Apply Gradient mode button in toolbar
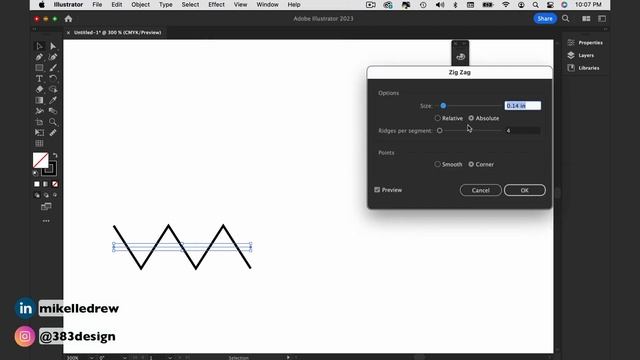Screen dimensions: 640x360 46,184
